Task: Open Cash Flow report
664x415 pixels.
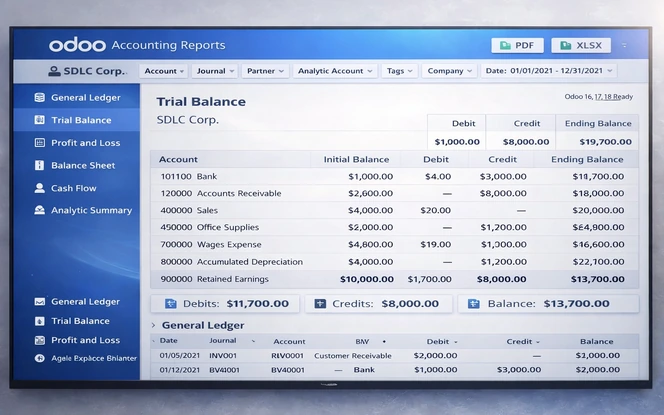Action: coord(77,188)
